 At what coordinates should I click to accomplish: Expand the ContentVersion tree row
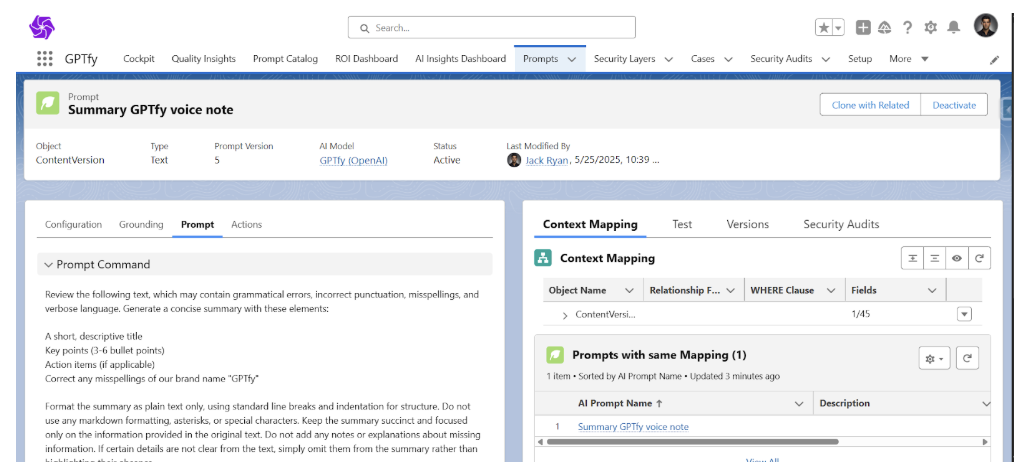(x=564, y=315)
